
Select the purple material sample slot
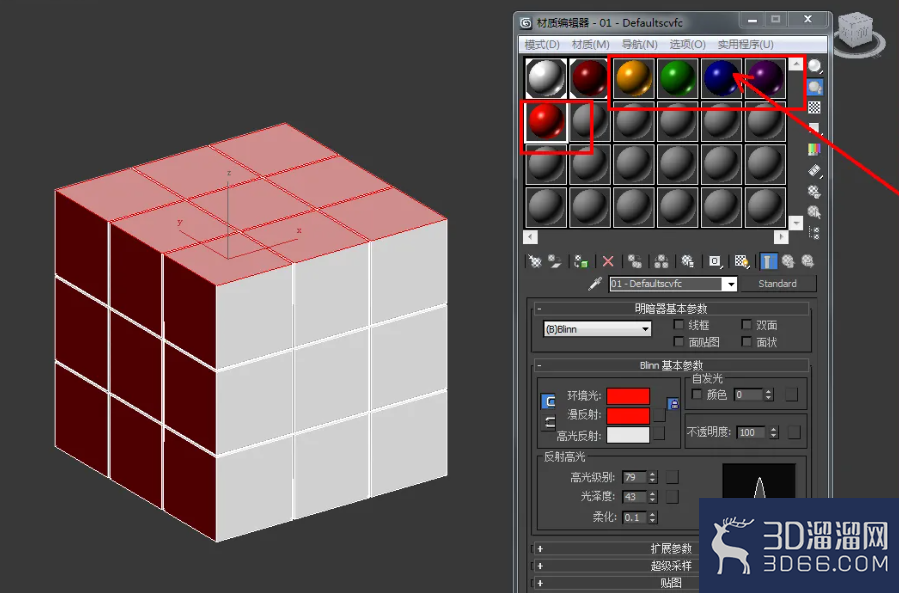[x=765, y=78]
